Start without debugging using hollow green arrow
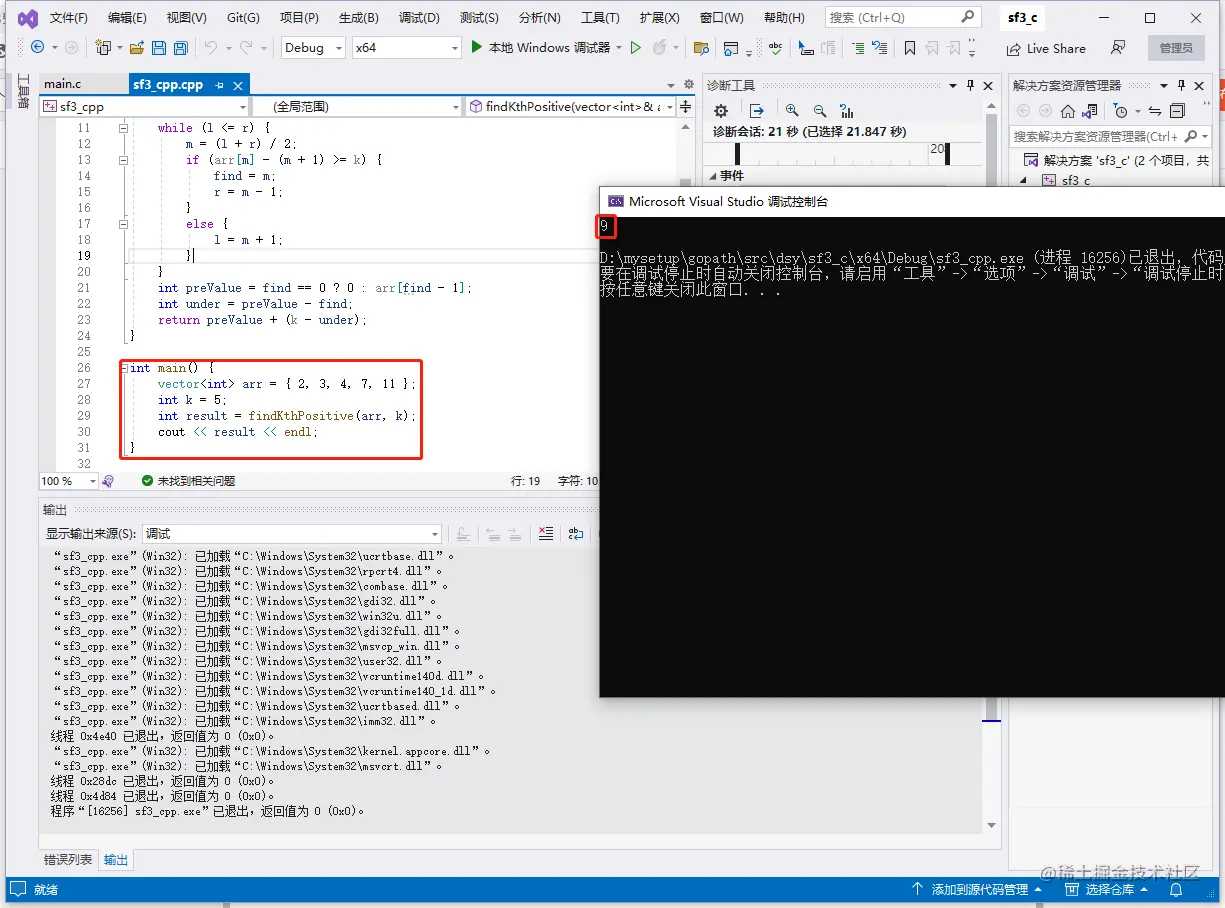Image resolution: width=1225 pixels, height=908 pixels. tap(635, 47)
